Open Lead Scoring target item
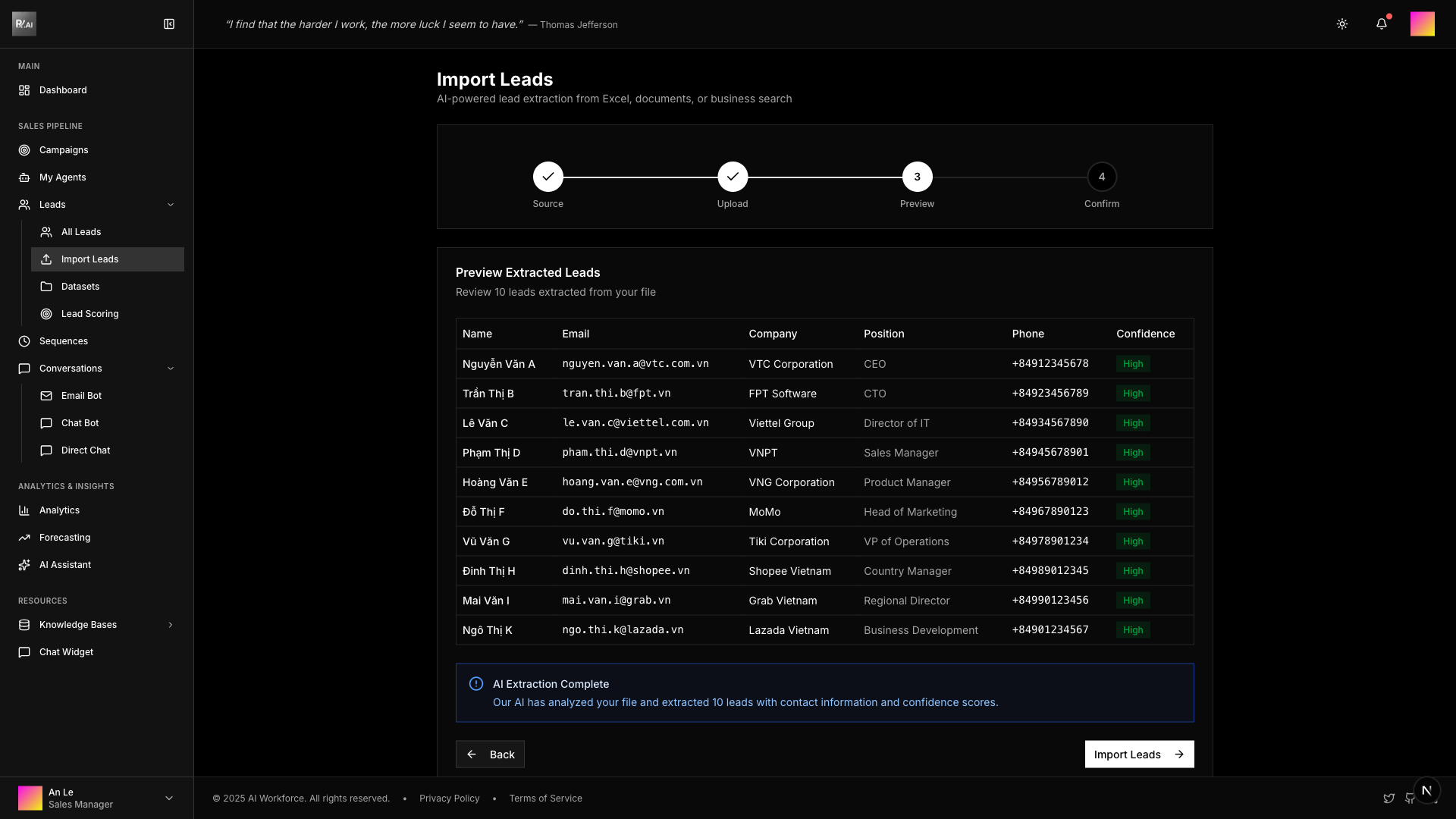 [x=89, y=314]
